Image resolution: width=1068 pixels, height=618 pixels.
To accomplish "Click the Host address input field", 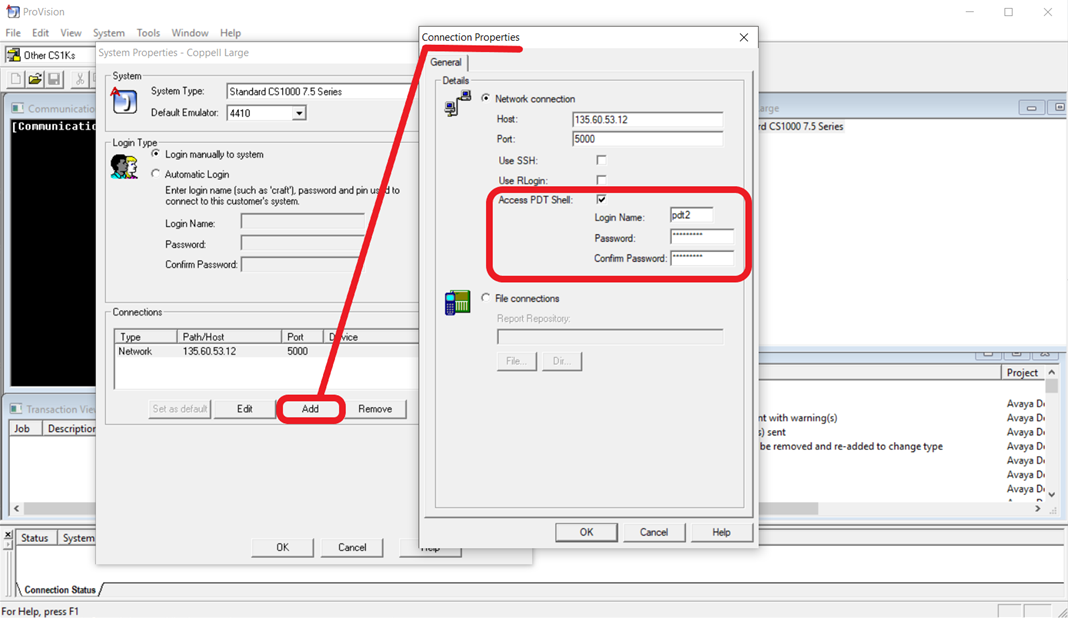I will pyautogui.click(x=647, y=119).
